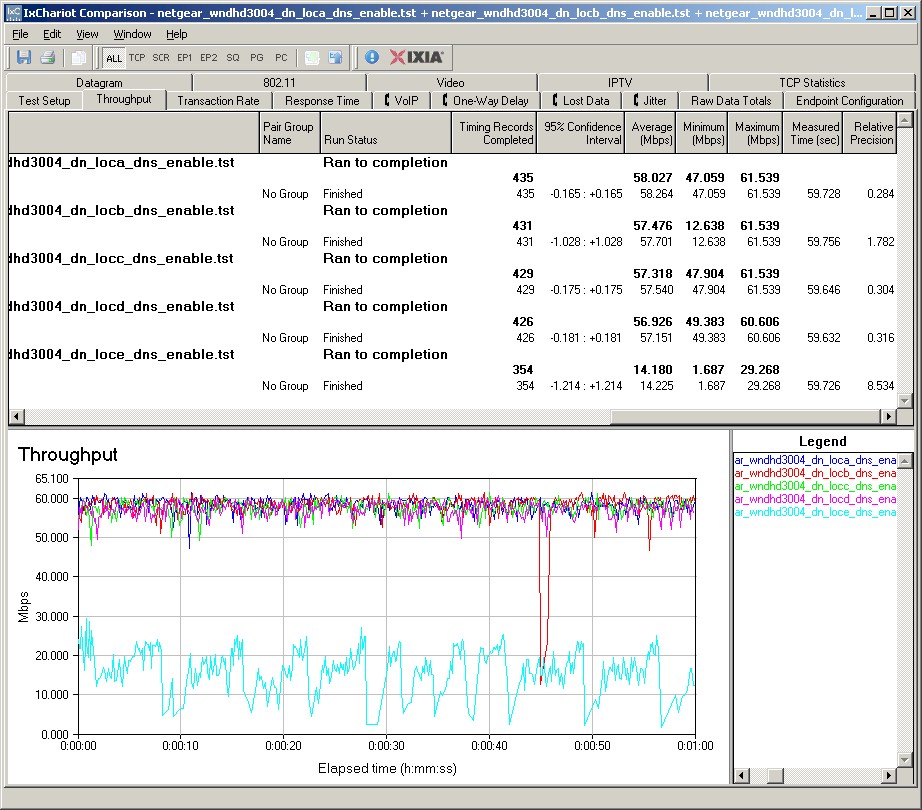Switch to the 802.11 tab
The height and width of the screenshot is (810, 922).
(x=279, y=83)
